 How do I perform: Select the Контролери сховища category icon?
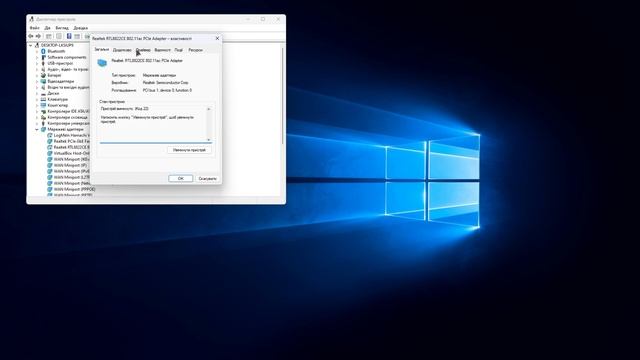(43, 117)
